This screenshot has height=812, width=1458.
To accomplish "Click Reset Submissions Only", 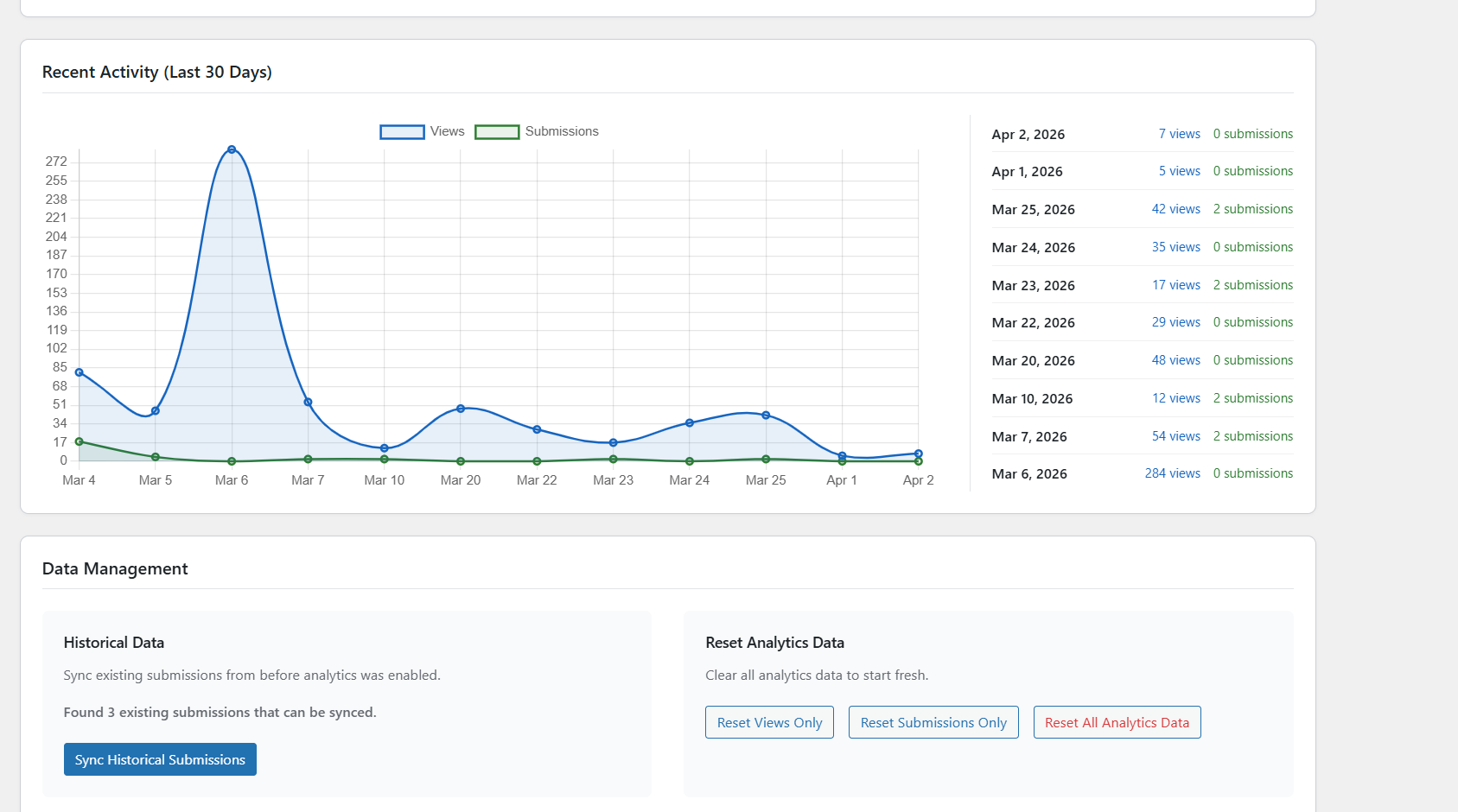I will pos(933,722).
